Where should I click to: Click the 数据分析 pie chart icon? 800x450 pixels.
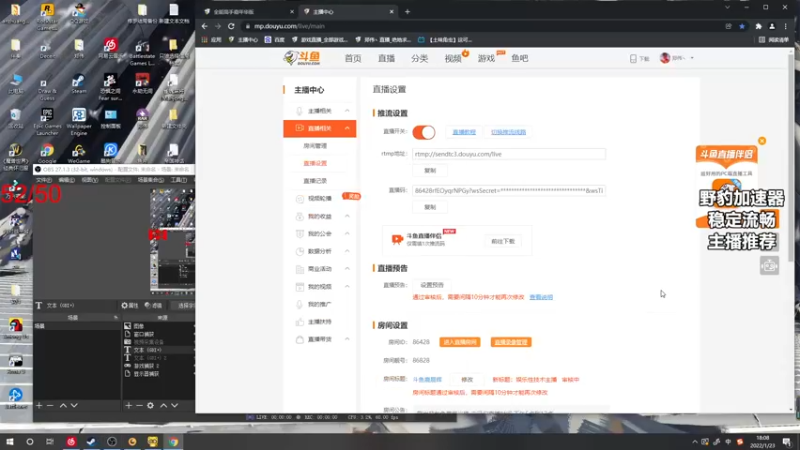coord(299,251)
